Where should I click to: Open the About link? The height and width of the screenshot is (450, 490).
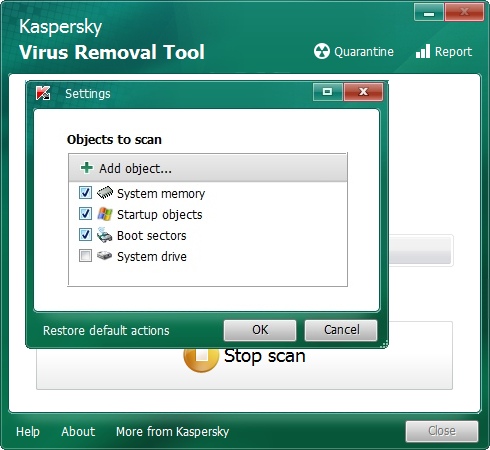point(78,432)
